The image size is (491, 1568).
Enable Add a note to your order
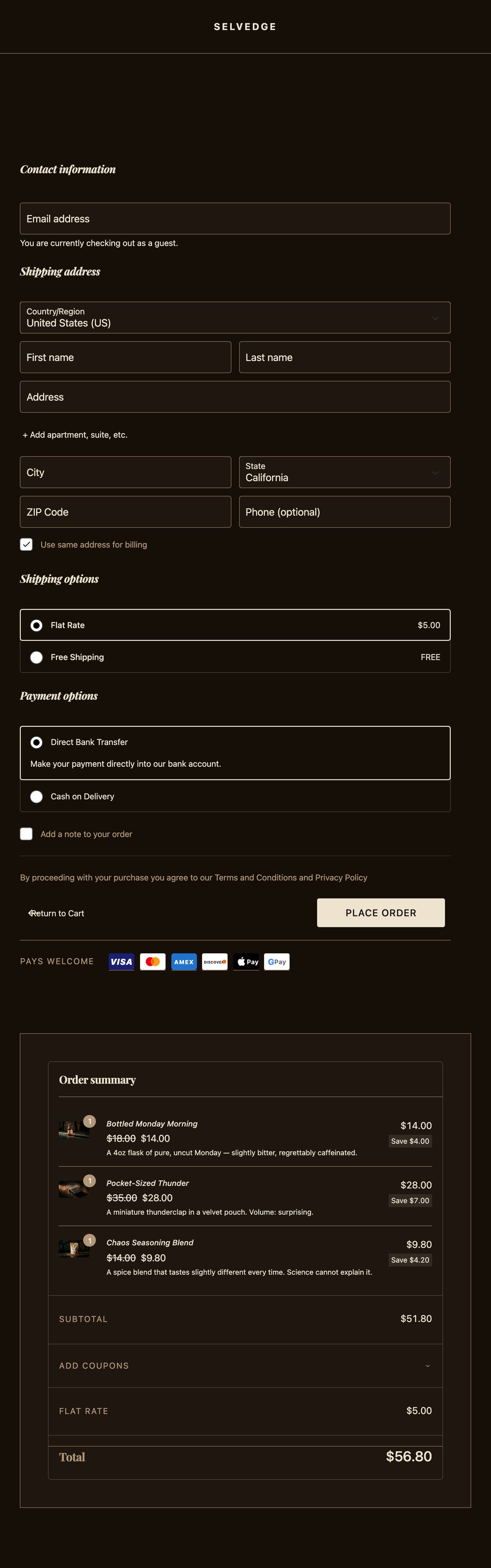[x=26, y=834]
